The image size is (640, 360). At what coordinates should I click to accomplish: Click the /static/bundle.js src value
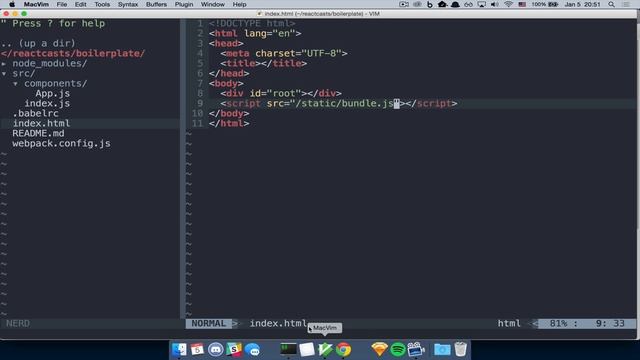(344, 104)
